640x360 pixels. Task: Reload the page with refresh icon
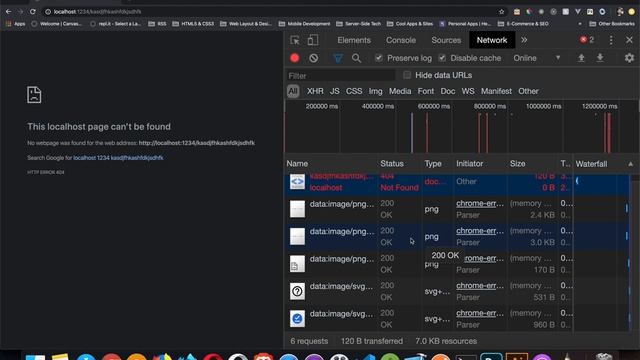33,12
